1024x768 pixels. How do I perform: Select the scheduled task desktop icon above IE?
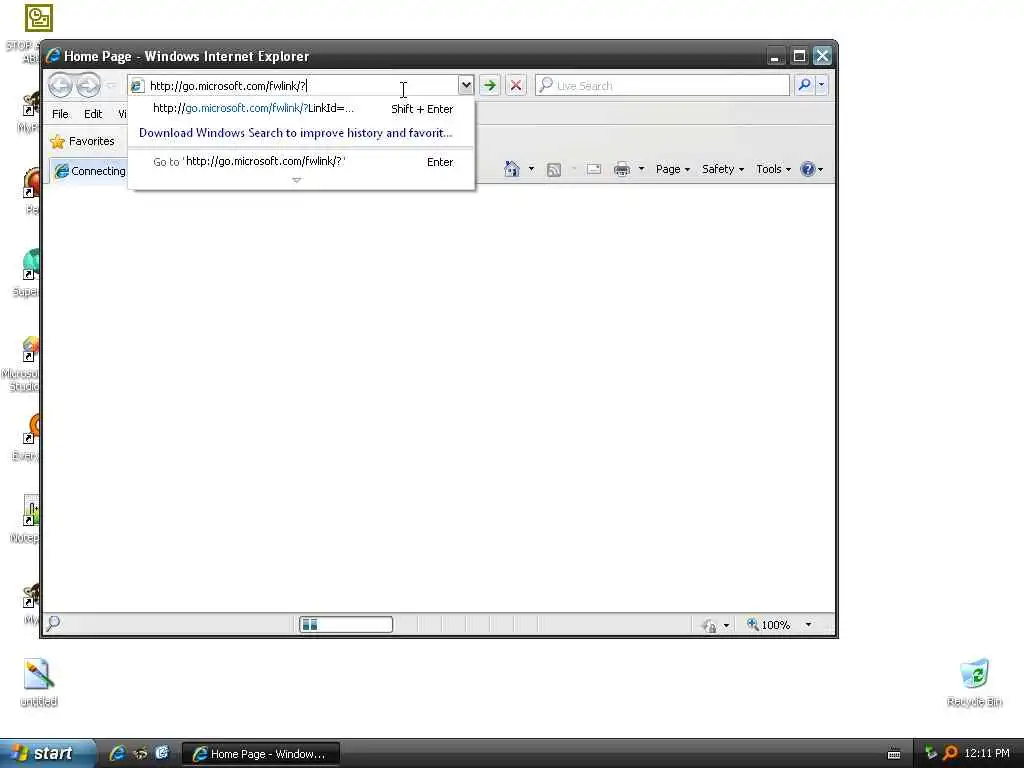tap(39, 18)
